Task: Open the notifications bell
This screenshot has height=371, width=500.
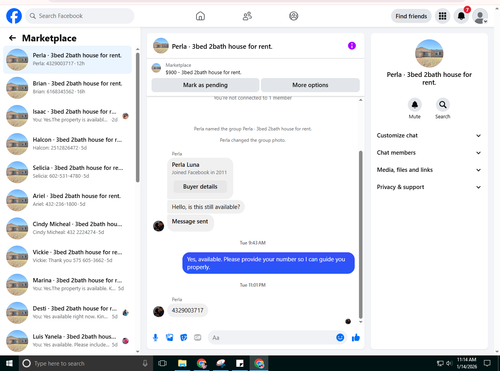Action: point(461,16)
